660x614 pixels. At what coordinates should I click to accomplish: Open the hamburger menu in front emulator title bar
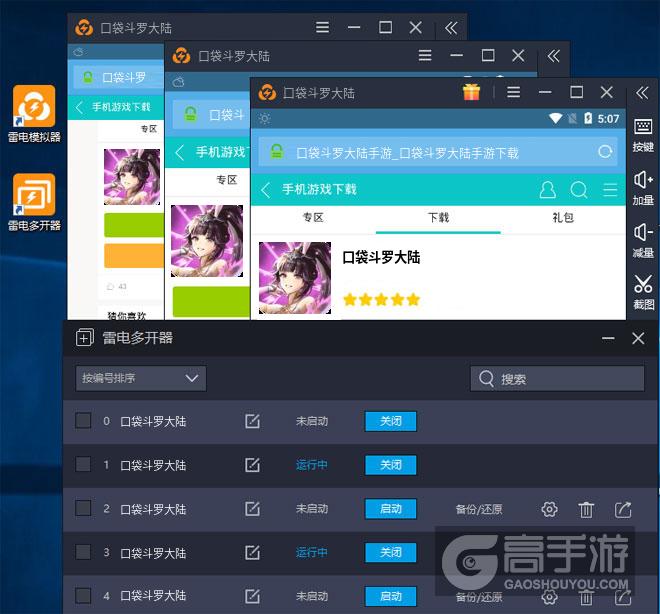coord(514,92)
